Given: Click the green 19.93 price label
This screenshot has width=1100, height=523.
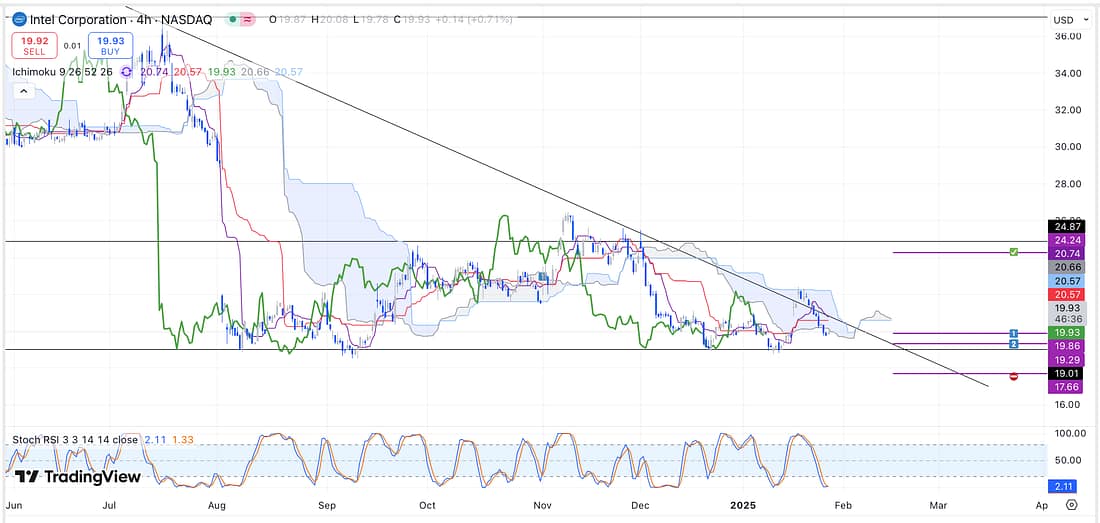Looking at the screenshot, I should [x=1061, y=332].
